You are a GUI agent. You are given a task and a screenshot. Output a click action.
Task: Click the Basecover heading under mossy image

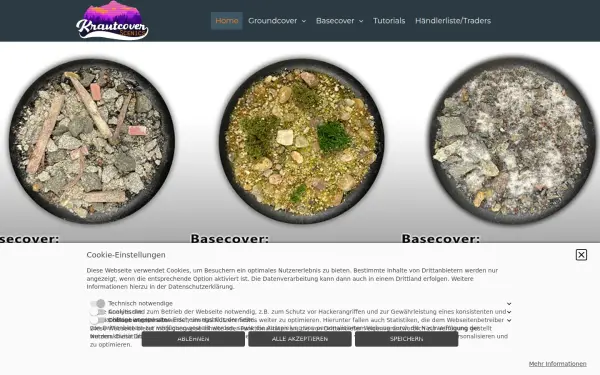point(230,238)
